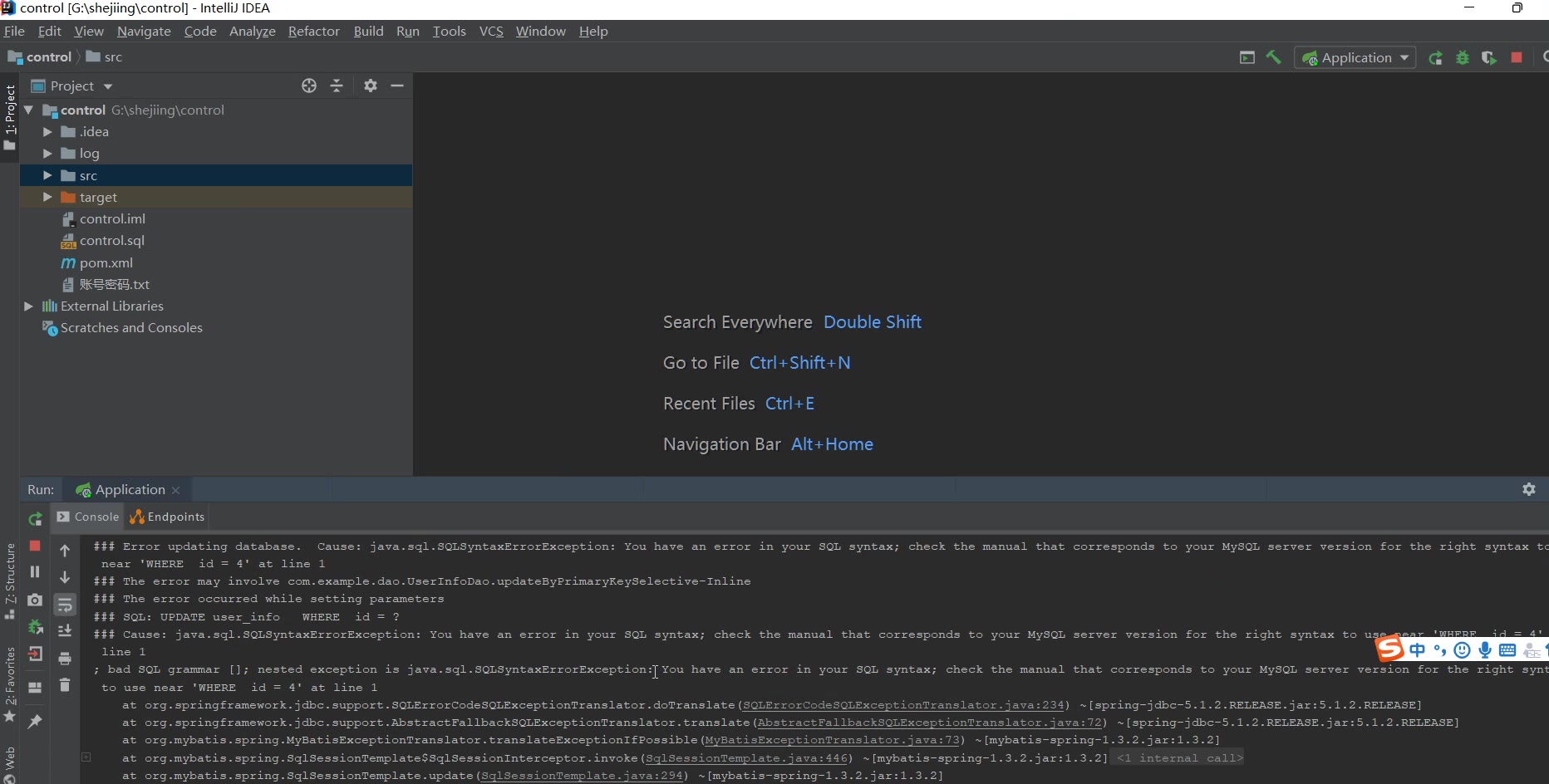Stop the app with the top toolbar red square
1549x784 pixels.
(1517, 57)
